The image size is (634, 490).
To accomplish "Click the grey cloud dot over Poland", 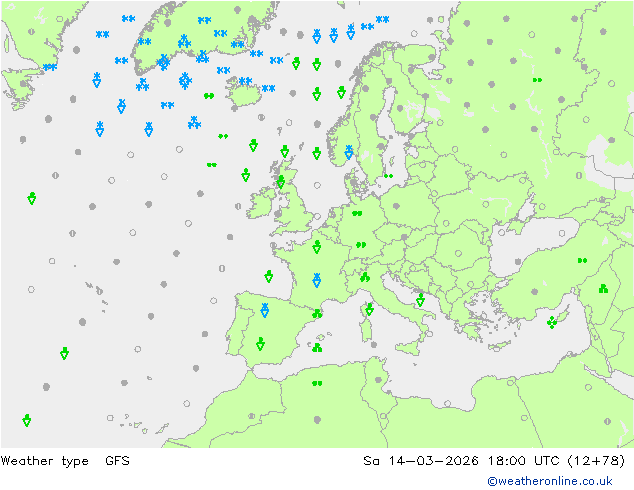I will click(x=396, y=206).
